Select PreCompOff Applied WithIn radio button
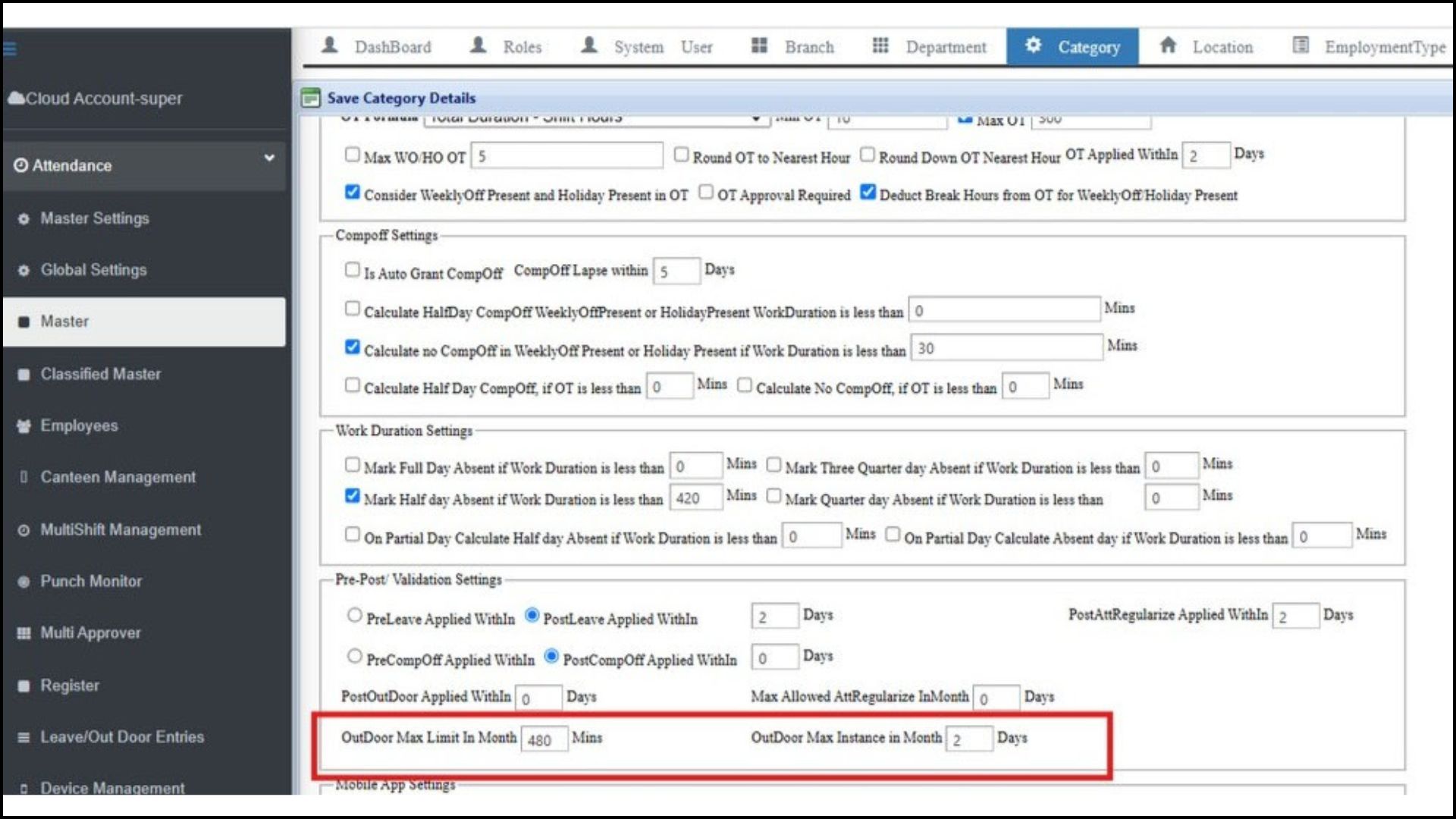This screenshot has height=819, width=1456. click(x=354, y=656)
